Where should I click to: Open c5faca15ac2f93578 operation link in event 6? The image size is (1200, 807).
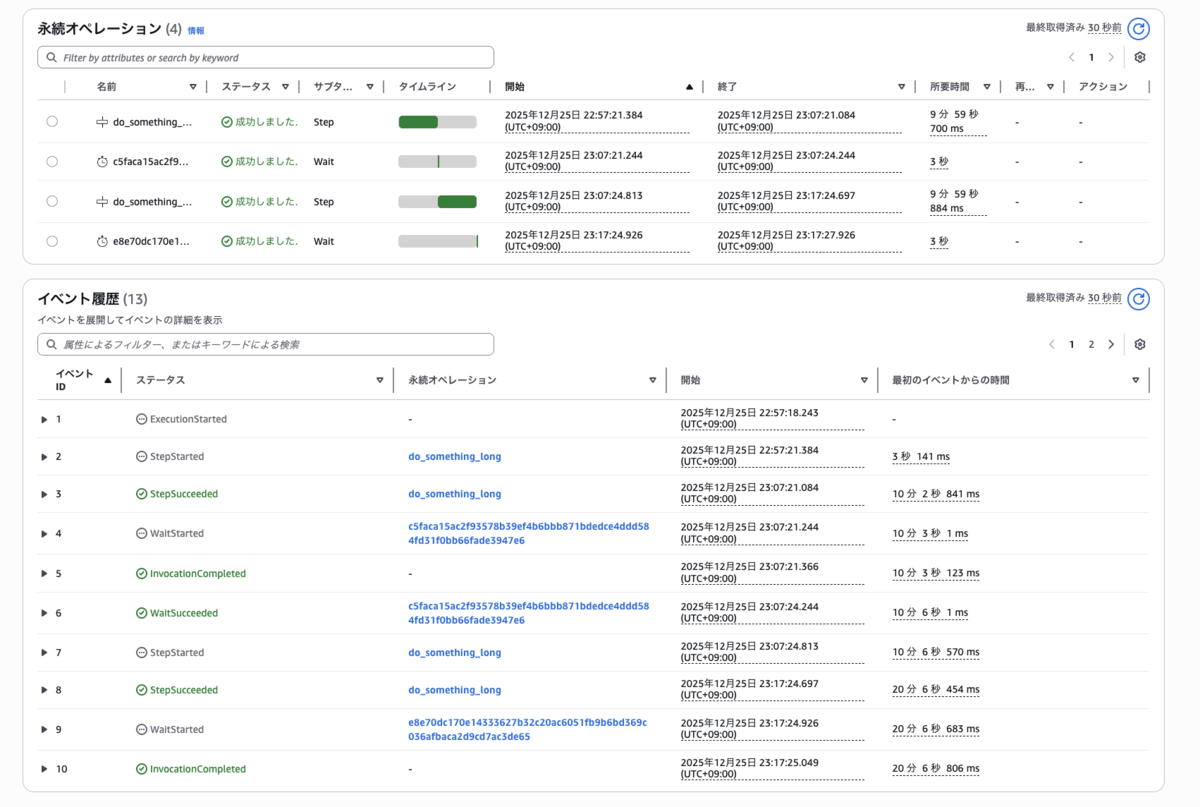[528, 613]
